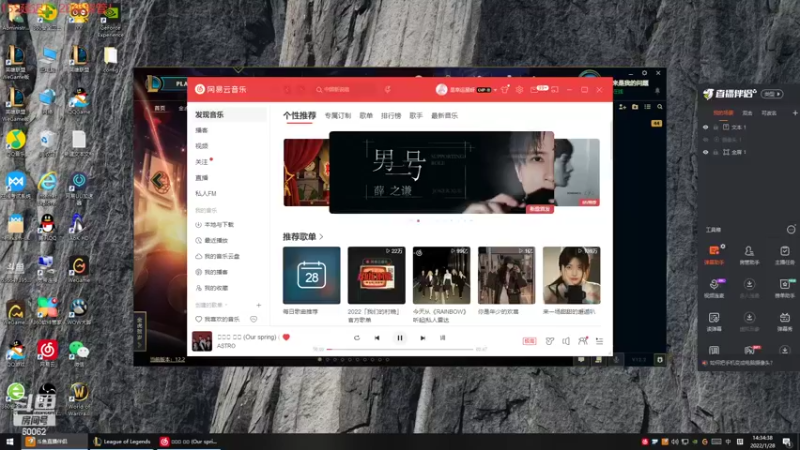Open the listen-together icon in player bar

pos(583,341)
